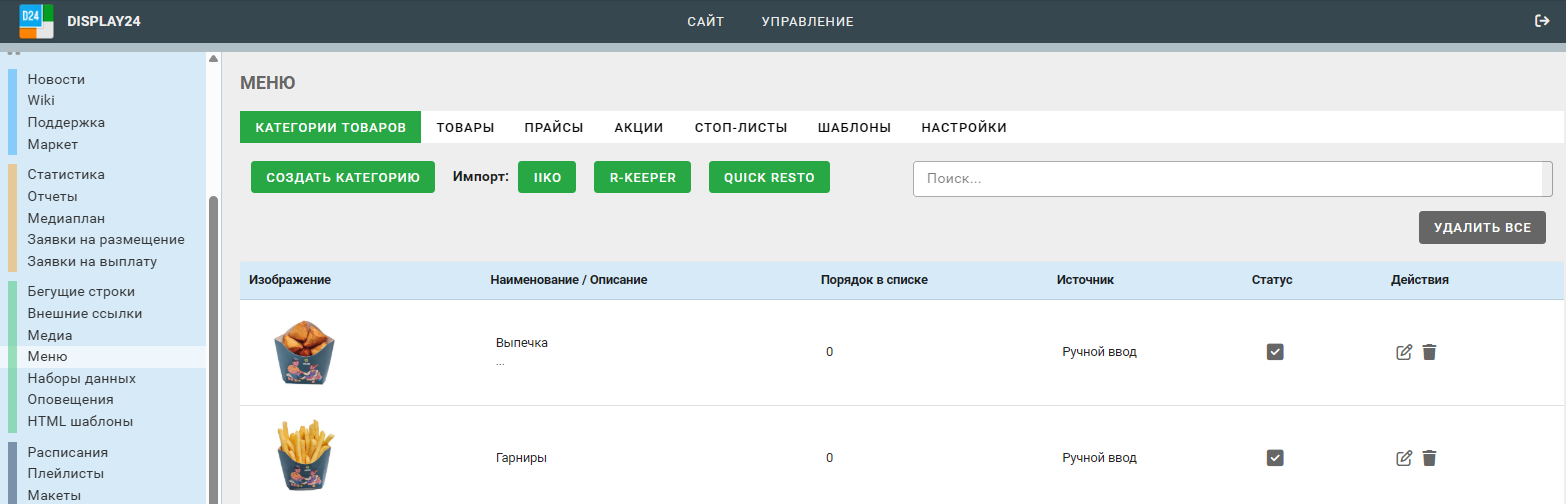Image resolution: width=1566 pixels, height=504 pixels.
Task: Open the Управление top menu
Action: pos(807,21)
